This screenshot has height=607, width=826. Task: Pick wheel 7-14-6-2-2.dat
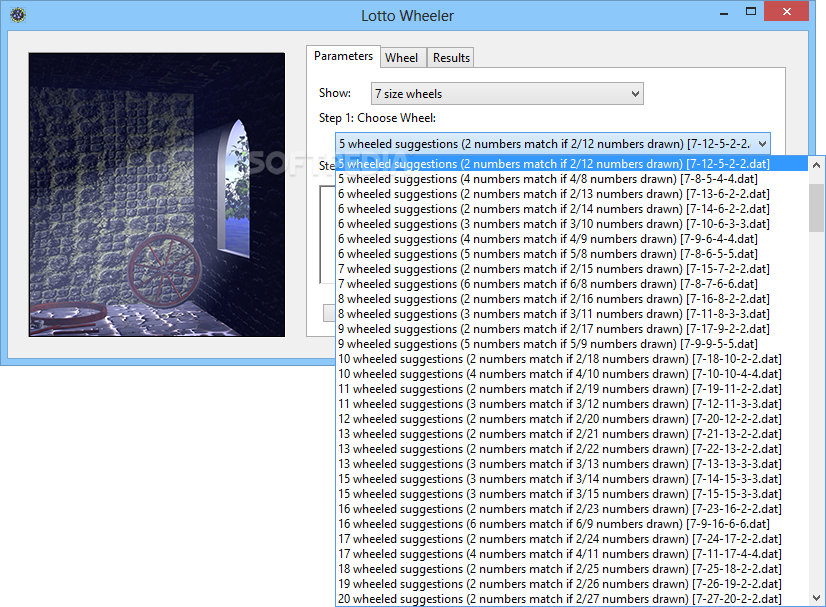click(x=571, y=209)
